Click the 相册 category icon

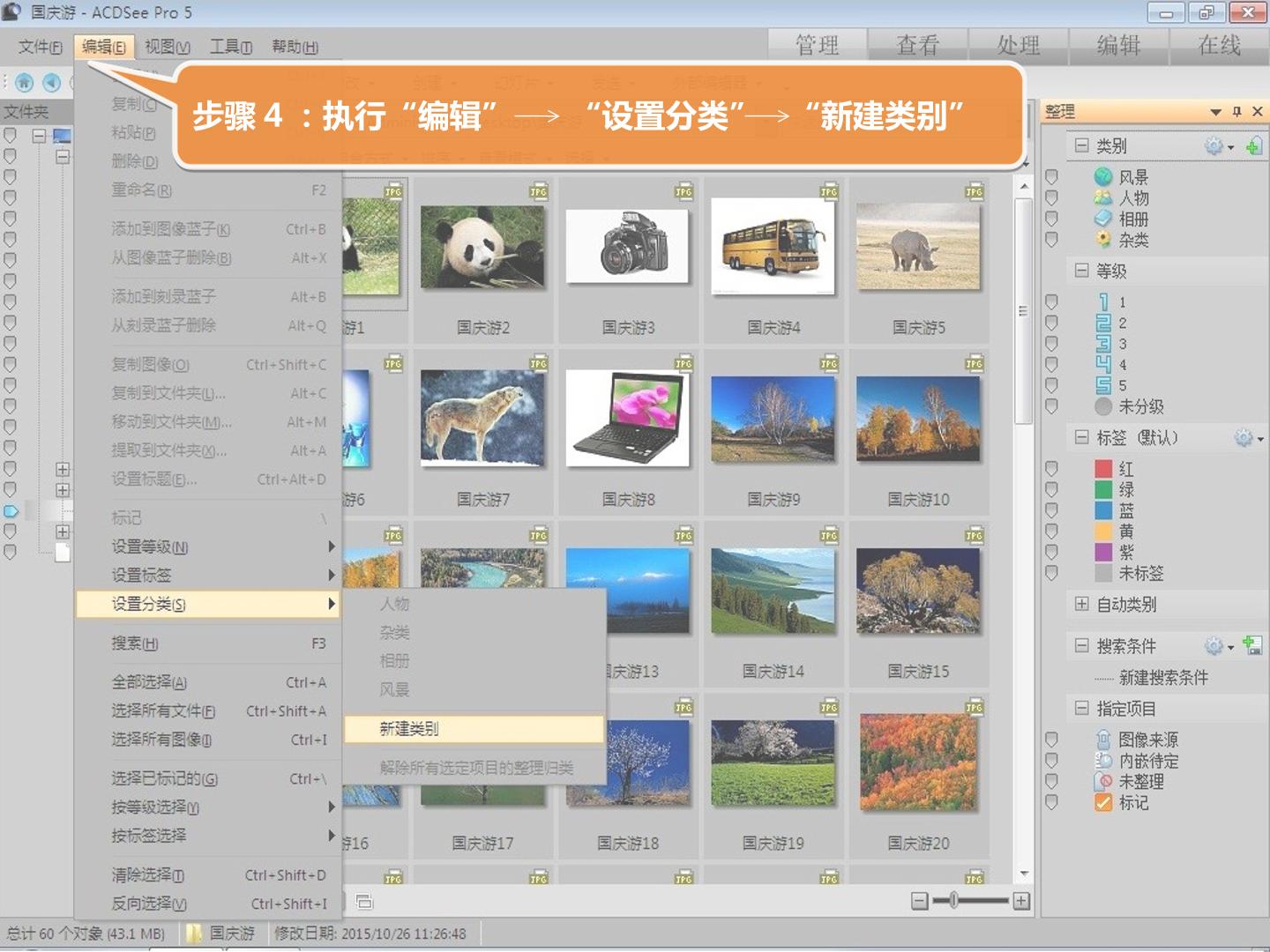tap(1103, 219)
